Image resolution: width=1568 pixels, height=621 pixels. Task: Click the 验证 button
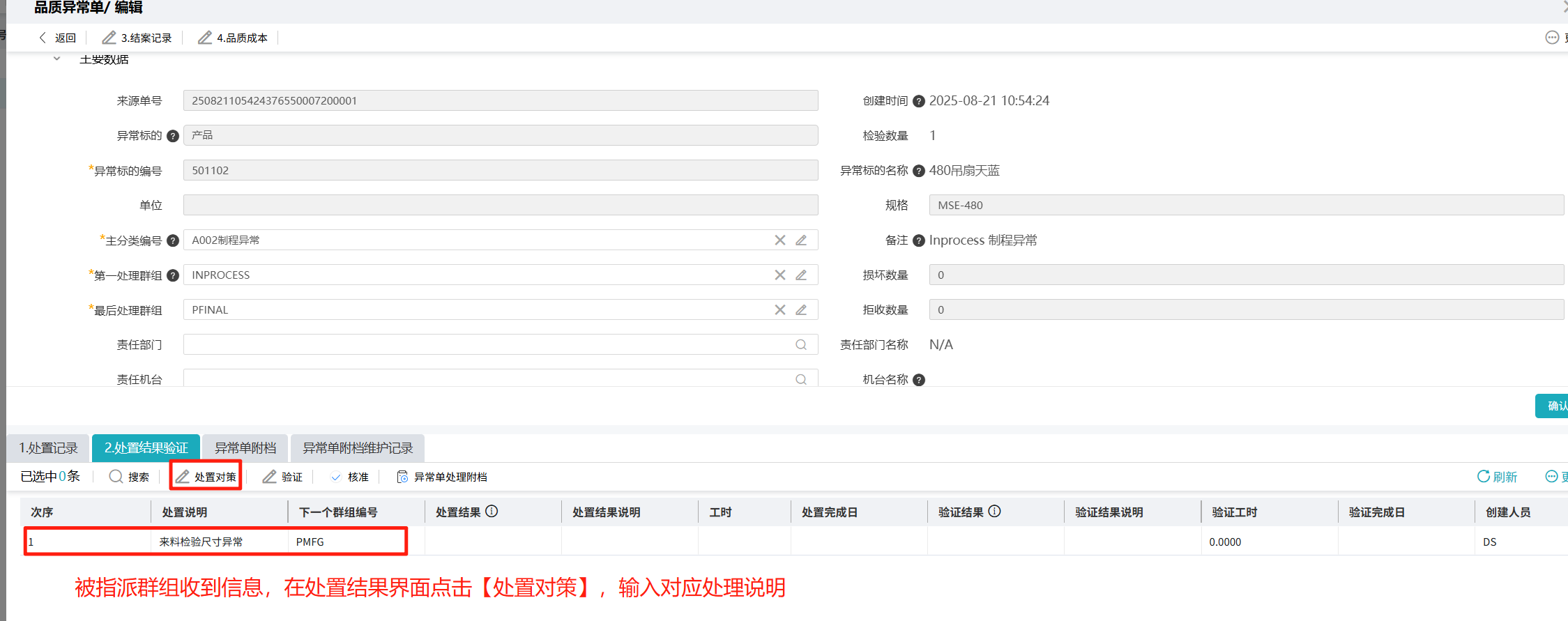[282, 477]
